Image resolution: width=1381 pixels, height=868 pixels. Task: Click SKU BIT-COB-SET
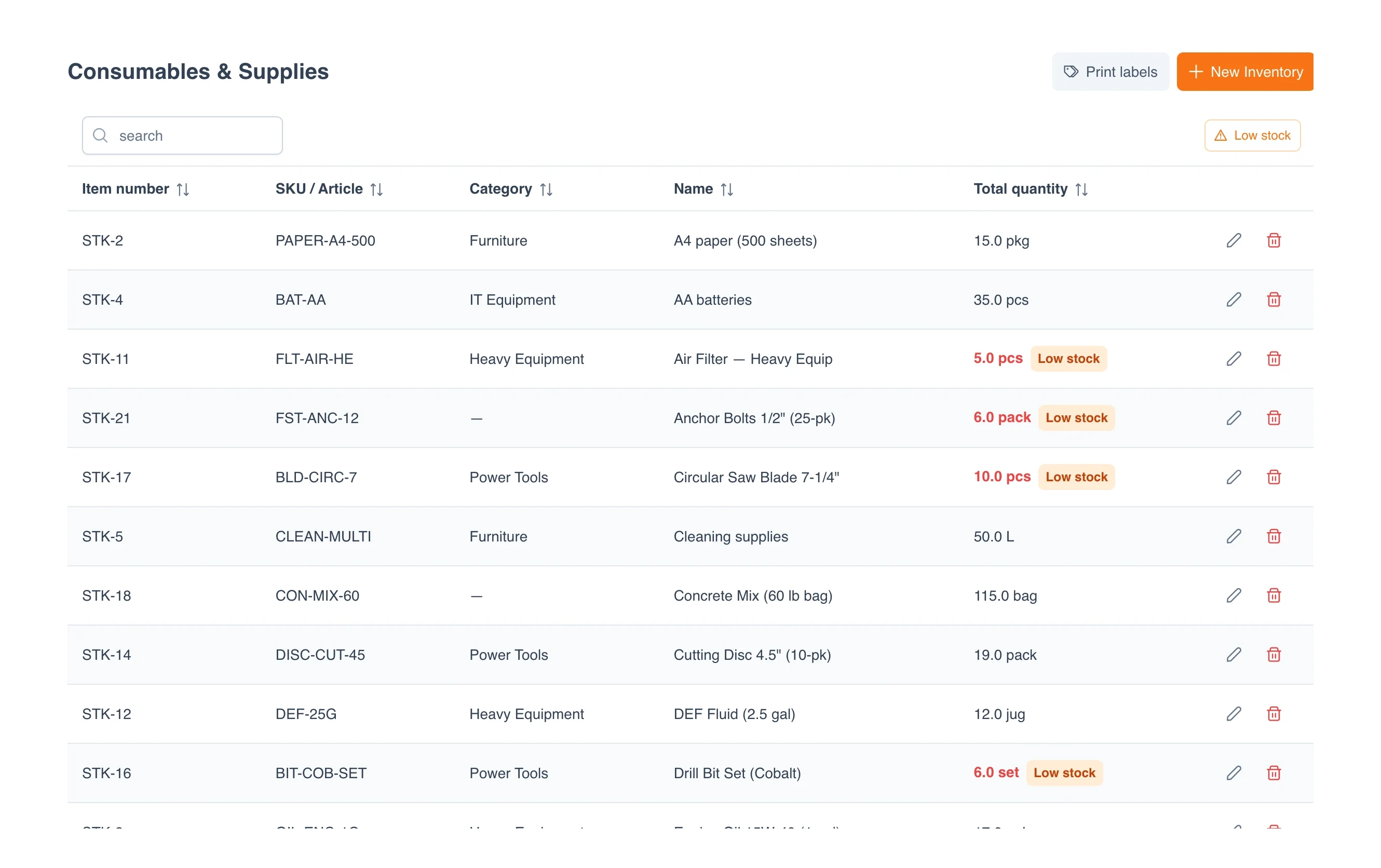click(x=321, y=772)
